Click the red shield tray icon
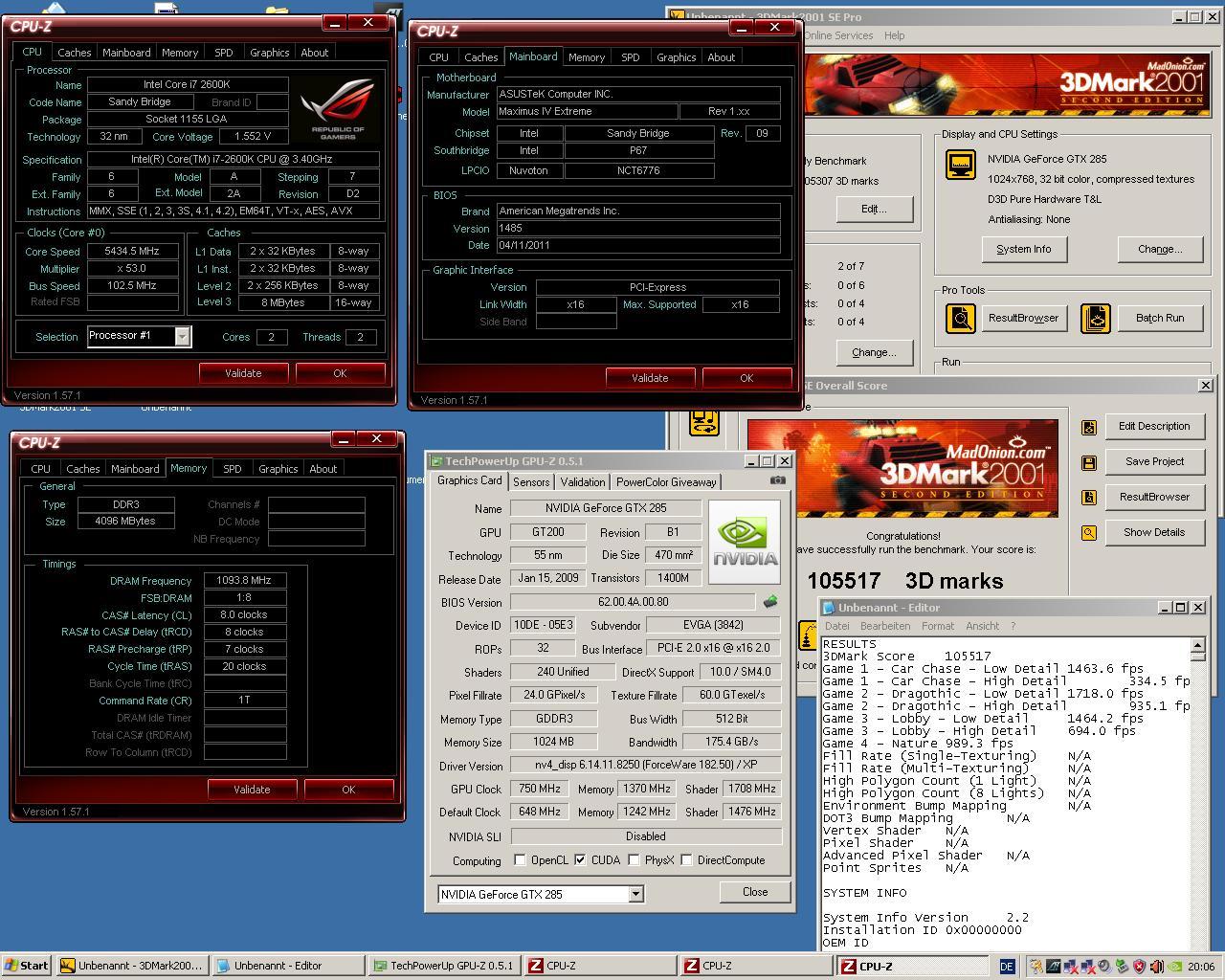This screenshot has width=1225, height=980. click(x=1139, y=967)
